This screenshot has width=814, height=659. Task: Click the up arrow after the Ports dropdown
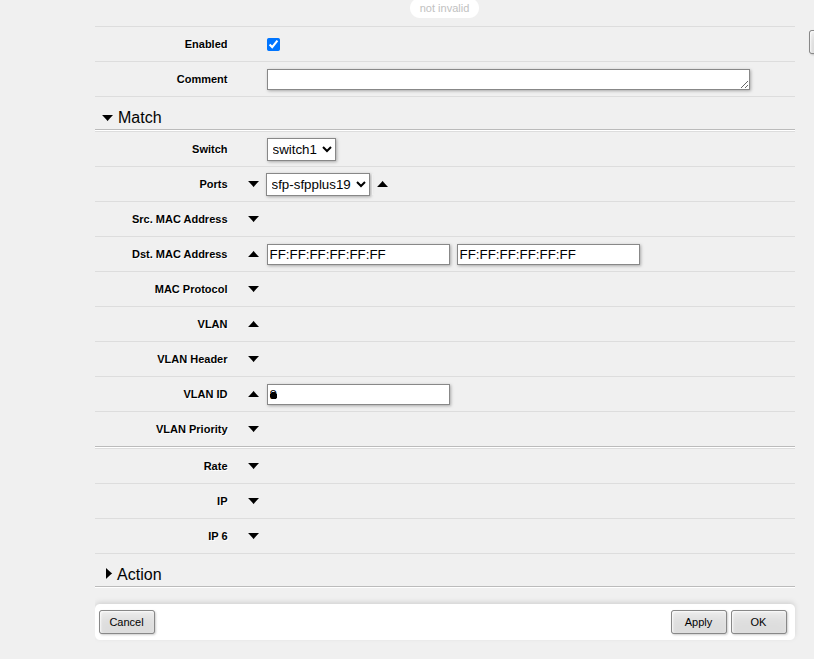pos(382,184)
